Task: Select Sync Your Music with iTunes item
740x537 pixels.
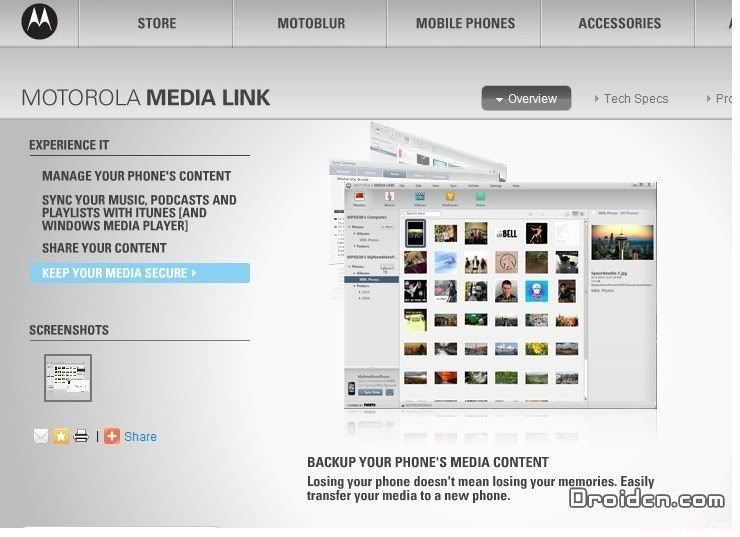Action: pos(139,213)
